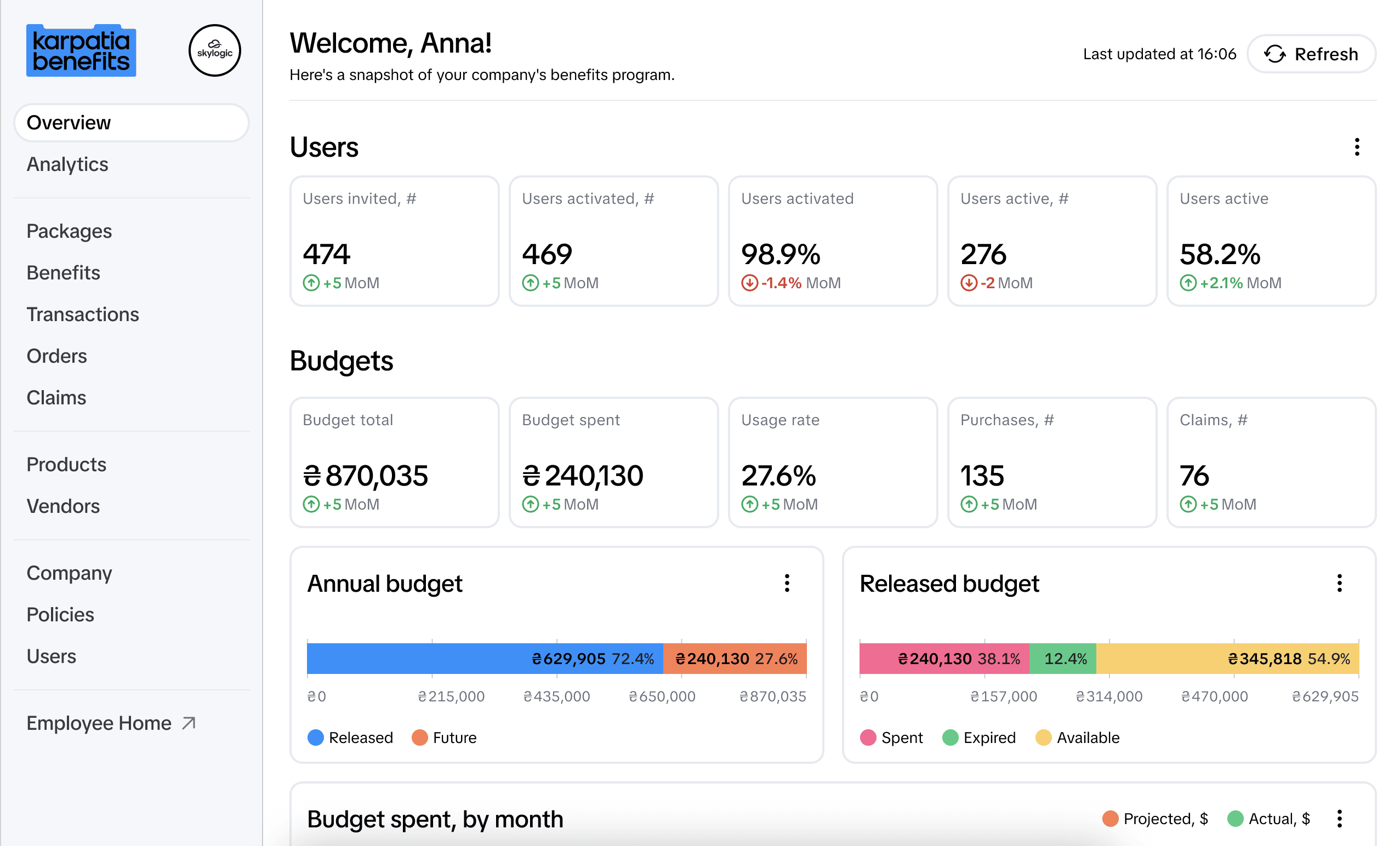Open Users in the sidebar navigation
The width and height of the screenshot is (1400, 846).
pos(51,656)
